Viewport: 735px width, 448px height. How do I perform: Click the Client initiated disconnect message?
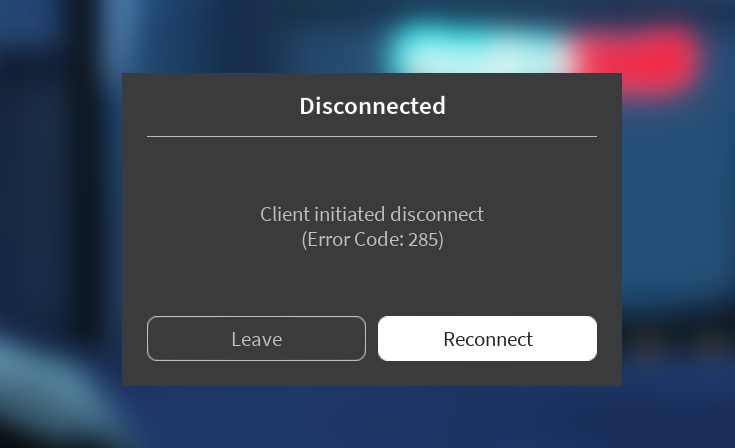[x=372, y=214]
